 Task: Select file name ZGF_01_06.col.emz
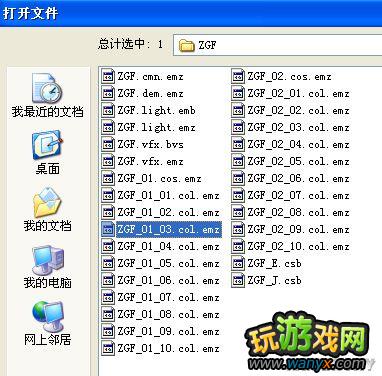tap(168, 281)
